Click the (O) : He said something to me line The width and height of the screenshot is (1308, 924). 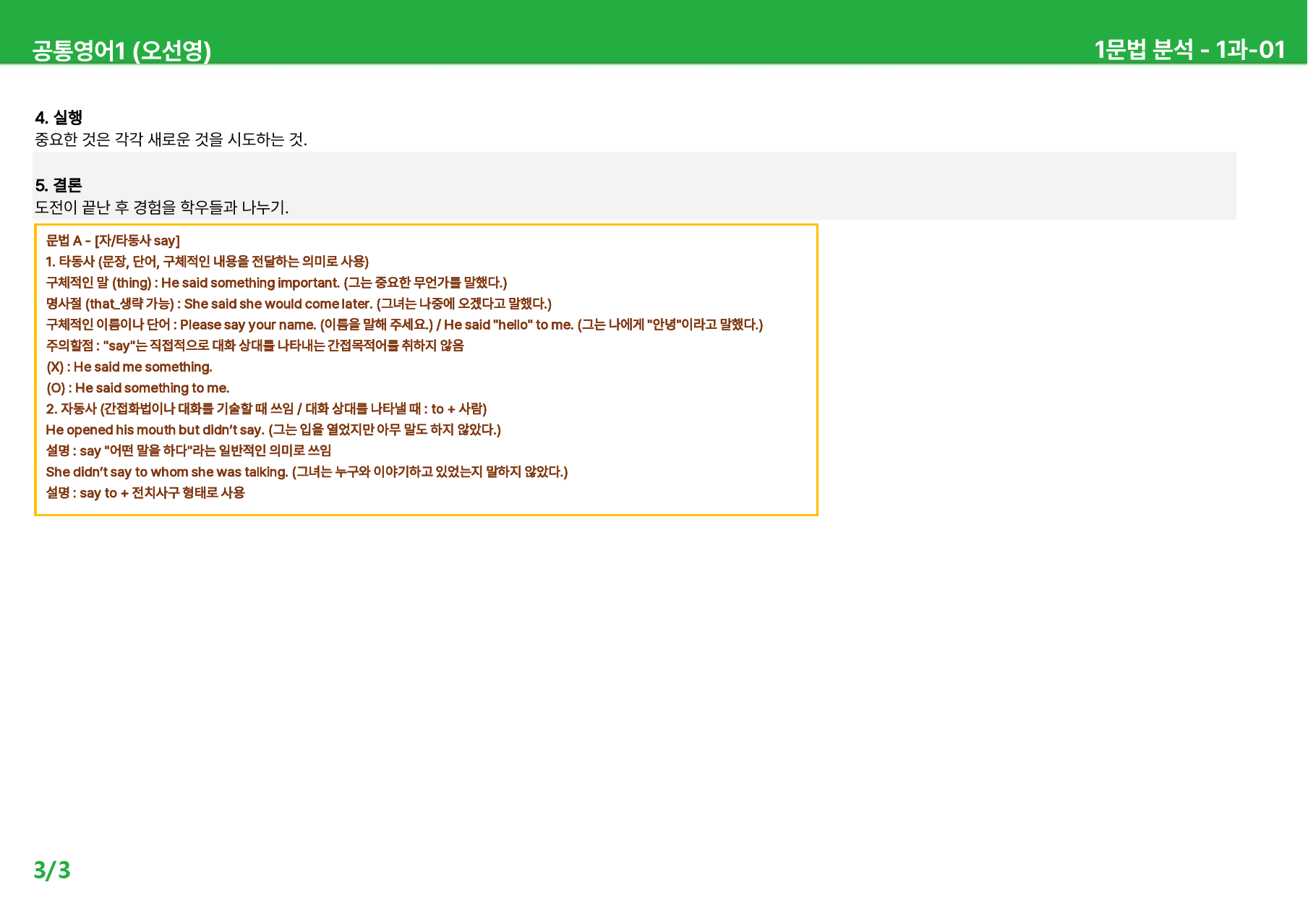coord(138,388)
